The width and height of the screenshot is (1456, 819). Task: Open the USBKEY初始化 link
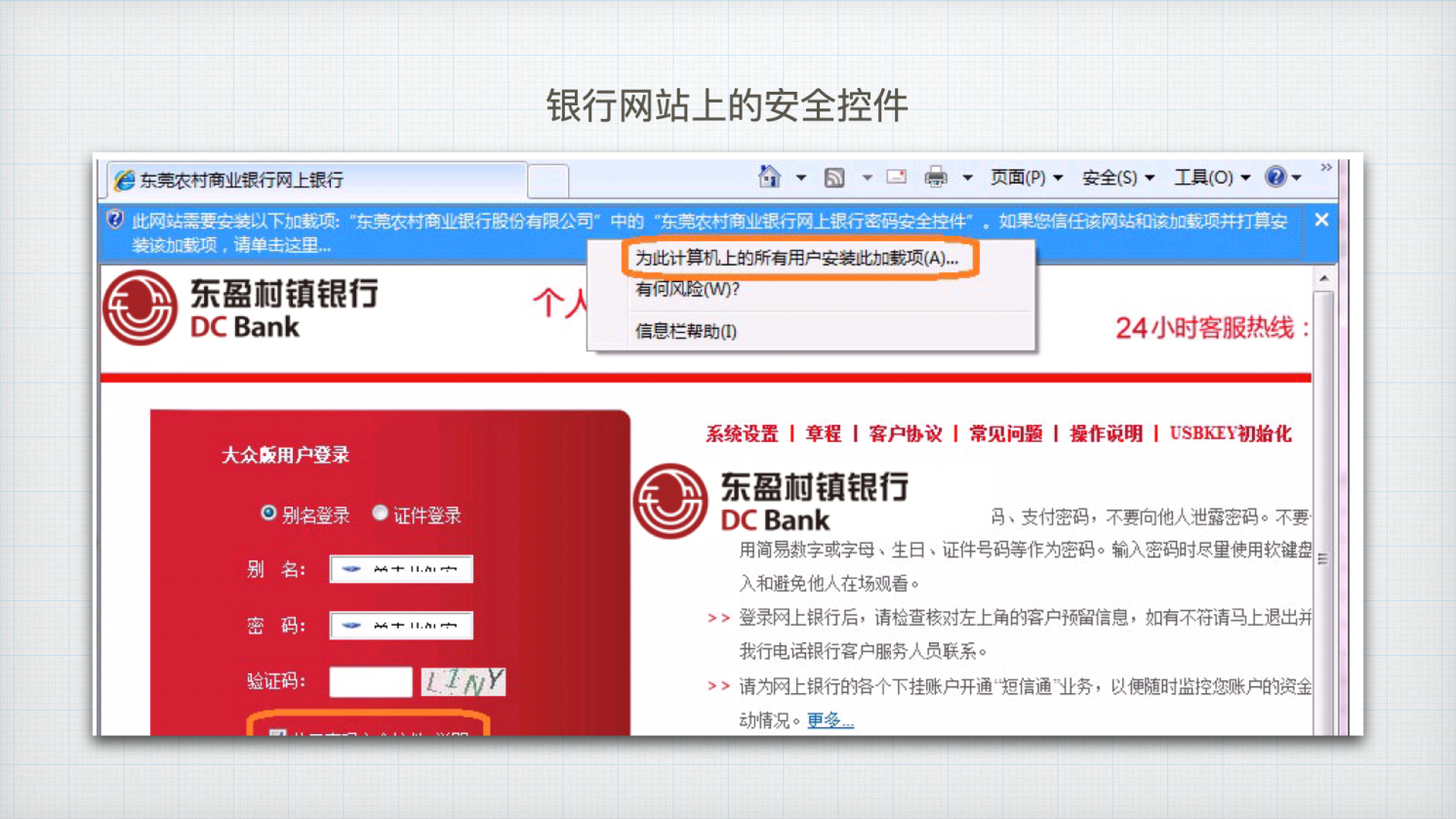pos(1231,433)
